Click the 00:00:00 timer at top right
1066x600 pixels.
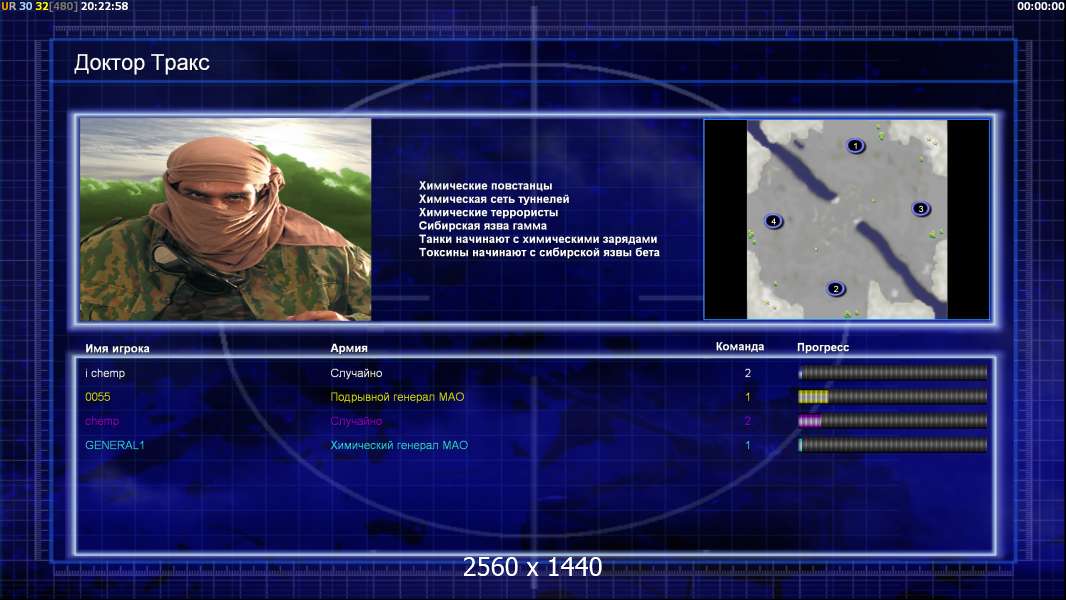click(1041, 6)
